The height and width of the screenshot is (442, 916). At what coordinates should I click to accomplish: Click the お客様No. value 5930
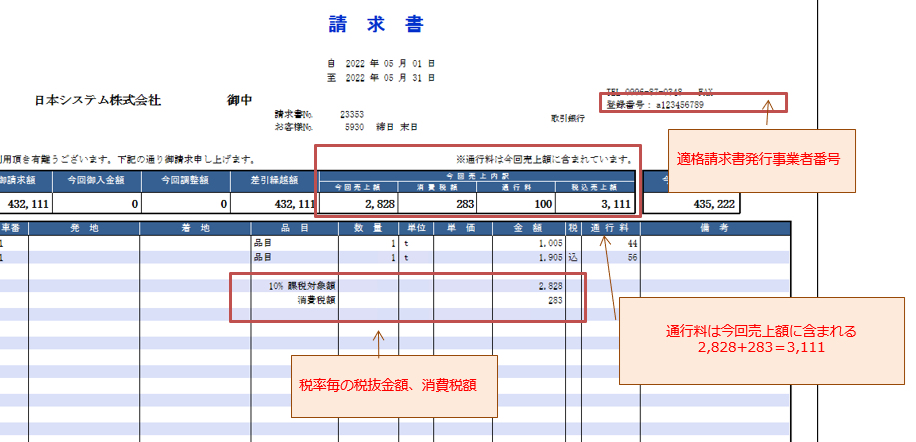point(354,128)
